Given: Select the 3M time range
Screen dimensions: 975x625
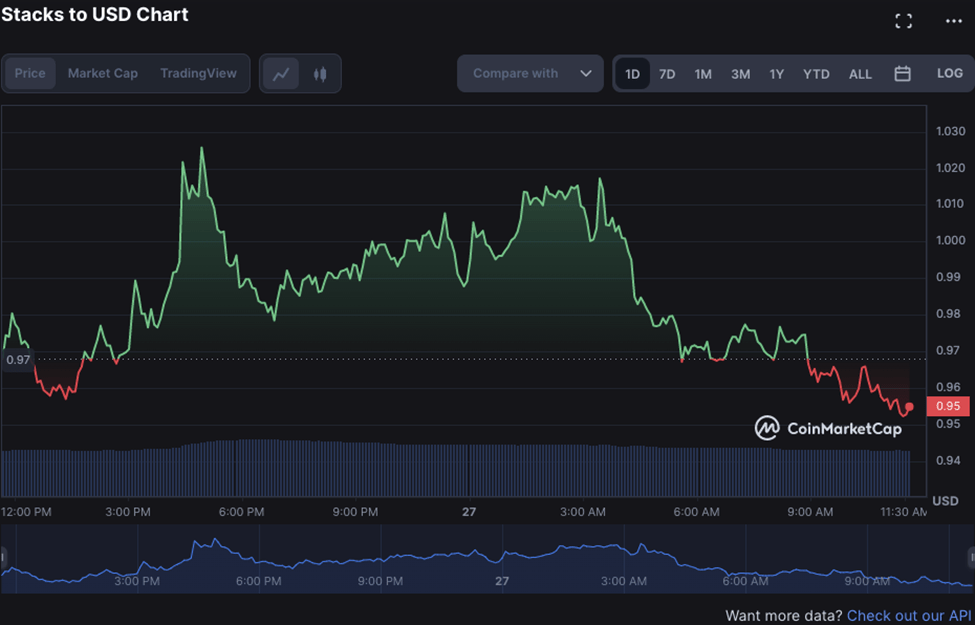Looking at the screenshot, I should (x=741, y=74).
